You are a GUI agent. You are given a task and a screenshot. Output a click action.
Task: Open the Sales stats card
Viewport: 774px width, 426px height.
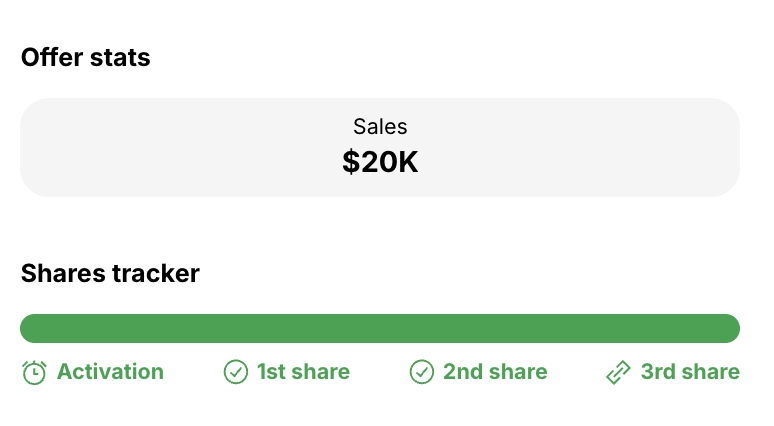(380, 147)
